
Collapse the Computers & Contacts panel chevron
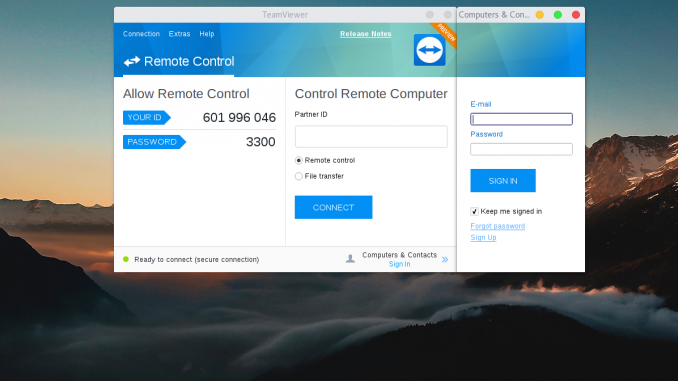tap(445, 259)
